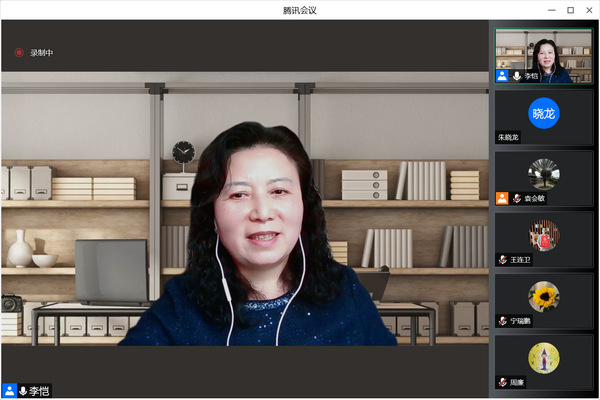Click the microphone icon beside 宁瑞鹏
600x400 pixels.
(x=503, y=320)
